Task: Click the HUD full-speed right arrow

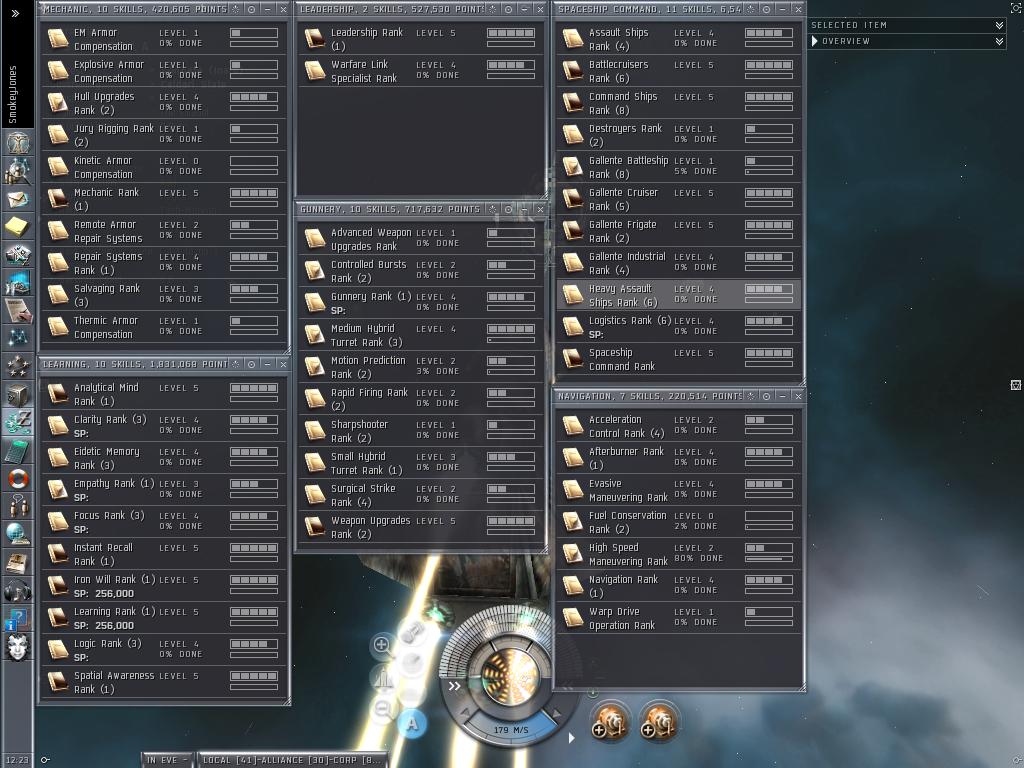Action: click(556, 712)
